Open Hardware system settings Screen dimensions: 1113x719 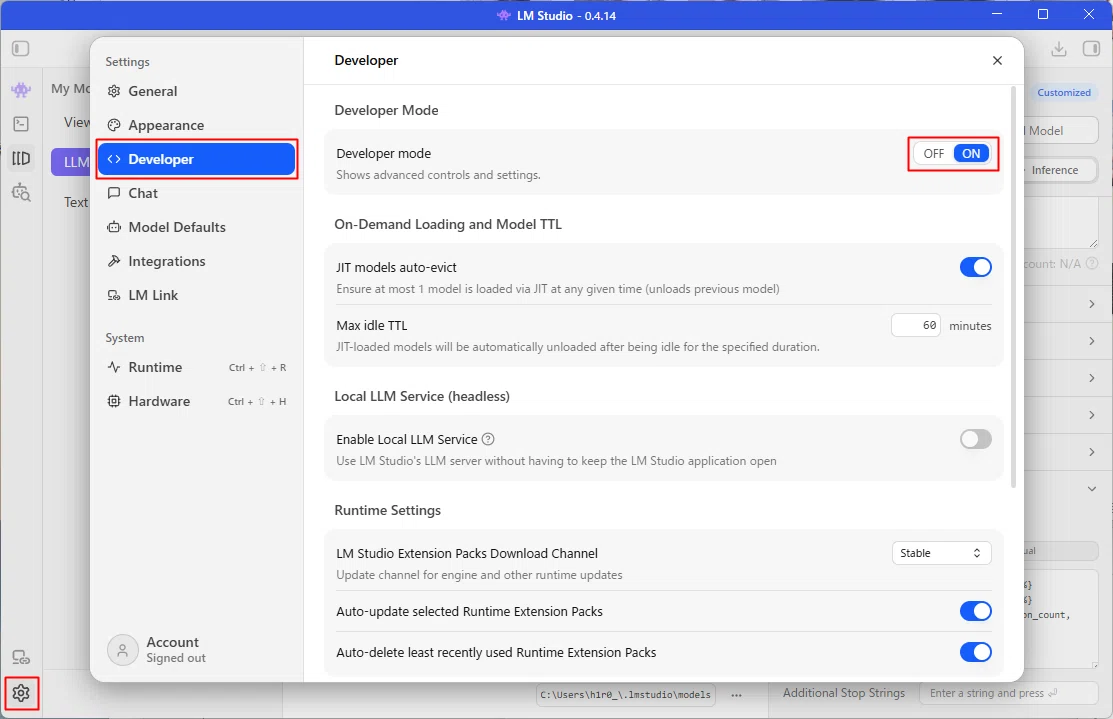[x=197, y=401]
